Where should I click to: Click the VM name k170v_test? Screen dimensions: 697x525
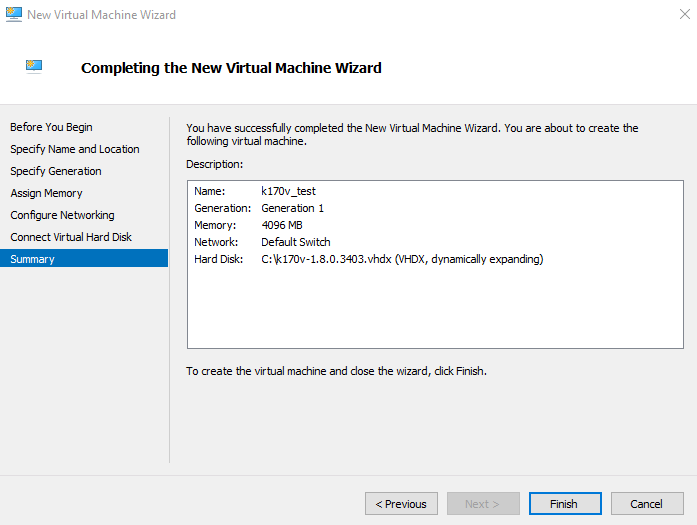(288, 191)
